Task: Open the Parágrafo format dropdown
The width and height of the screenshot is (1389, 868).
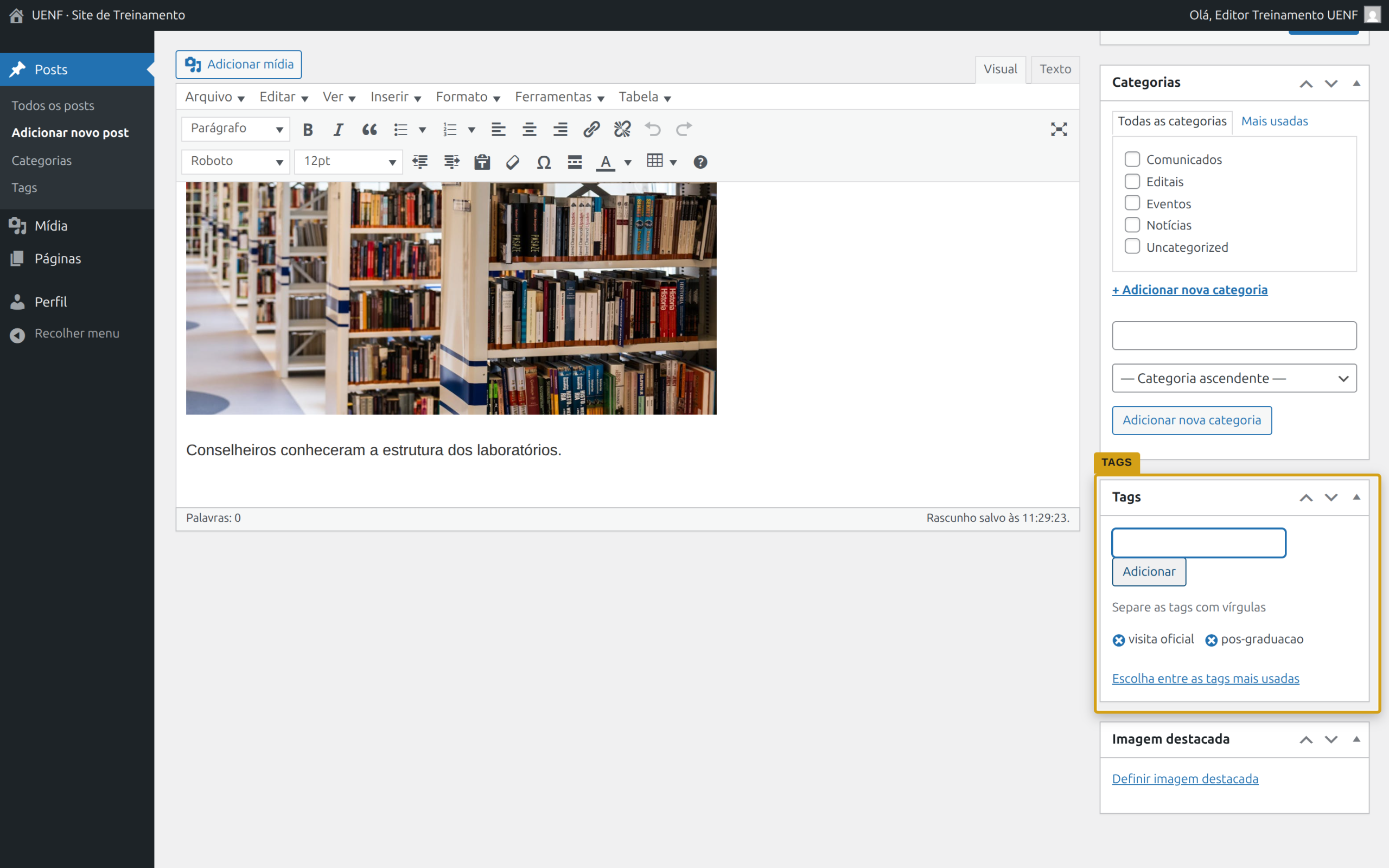Action: [x=236, y=129]
